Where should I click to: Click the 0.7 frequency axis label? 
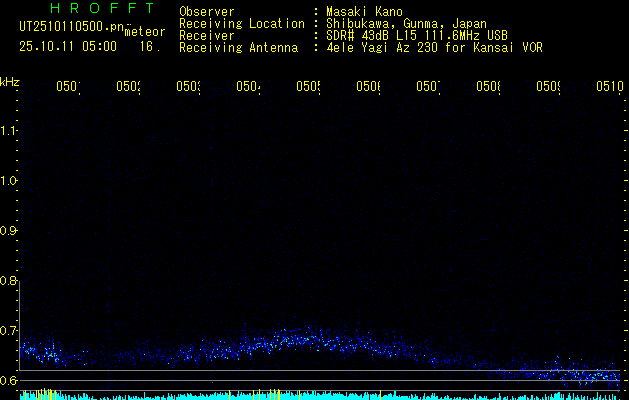tap(9, 331)
